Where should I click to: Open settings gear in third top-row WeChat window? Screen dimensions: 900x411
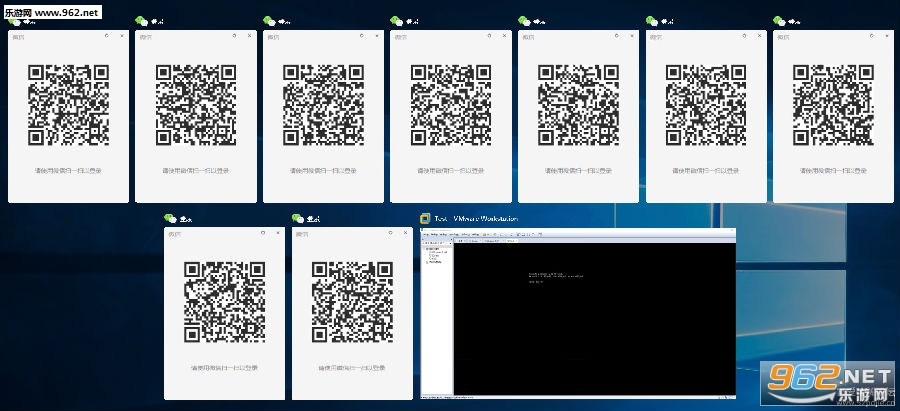point(362,36)
